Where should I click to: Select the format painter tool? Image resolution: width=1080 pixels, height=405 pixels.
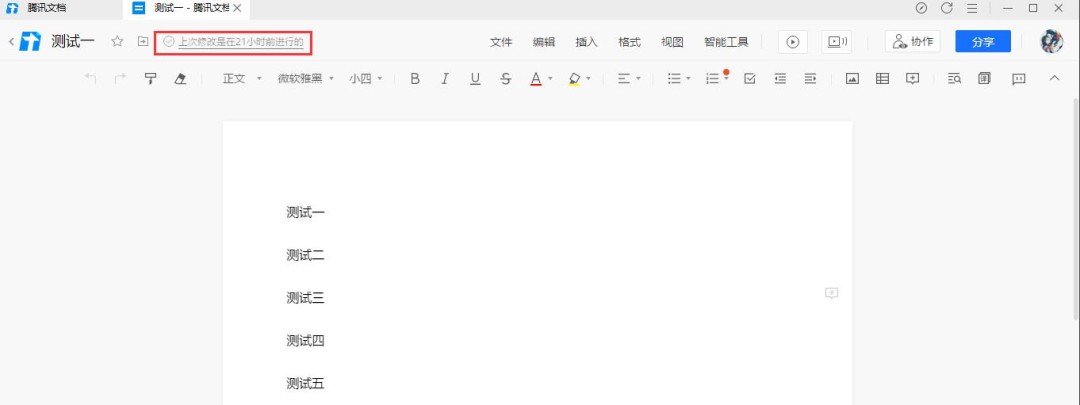[x=150, y=79]
